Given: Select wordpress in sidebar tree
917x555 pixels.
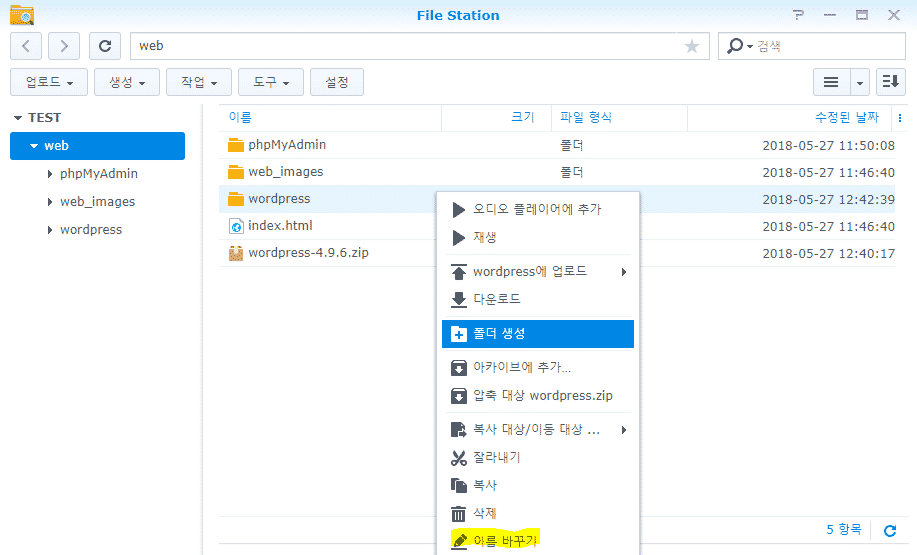Looking at the screenshot, I should (x=91, y=230).
